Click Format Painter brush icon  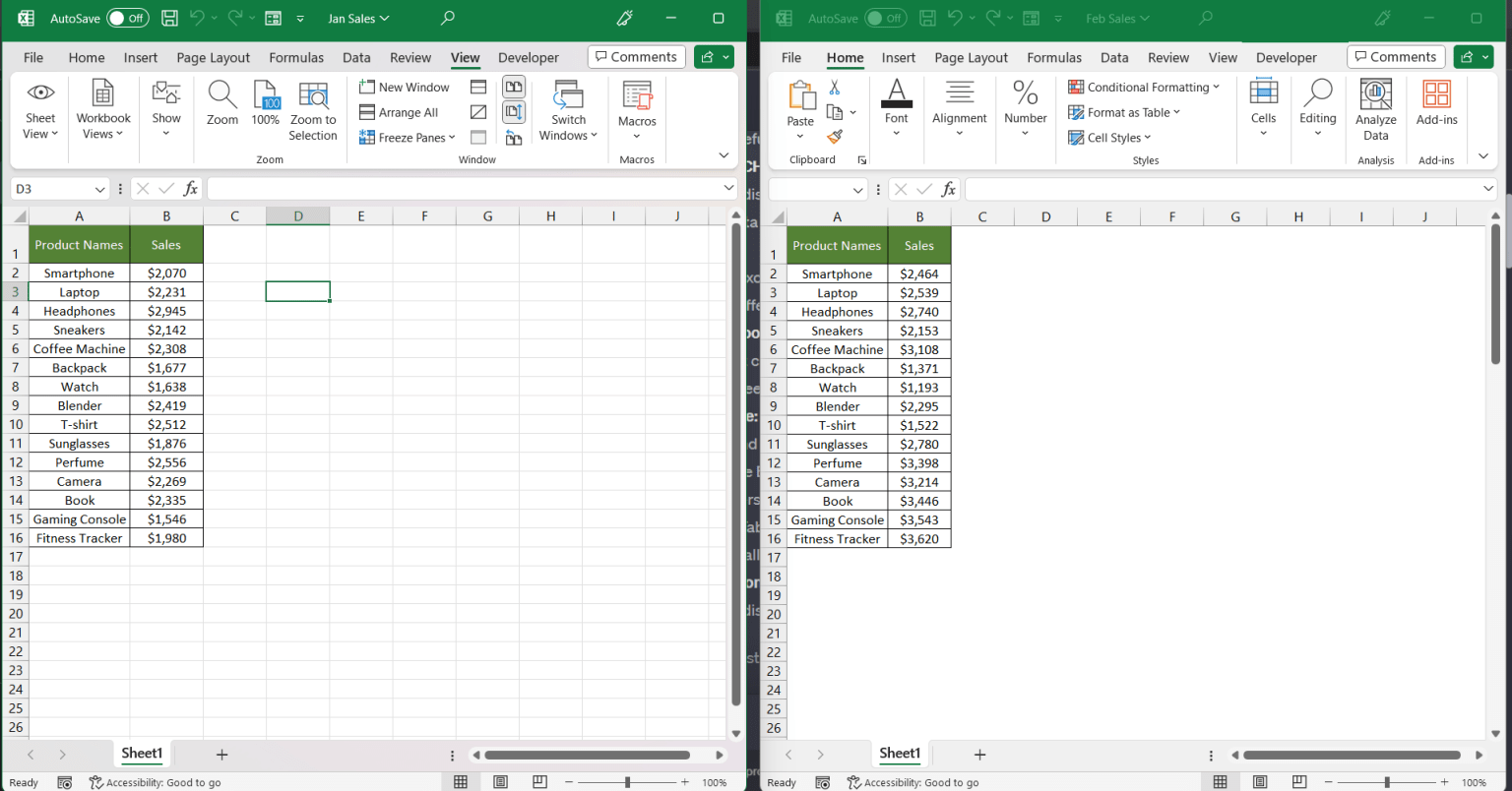[x=835, y=137]
